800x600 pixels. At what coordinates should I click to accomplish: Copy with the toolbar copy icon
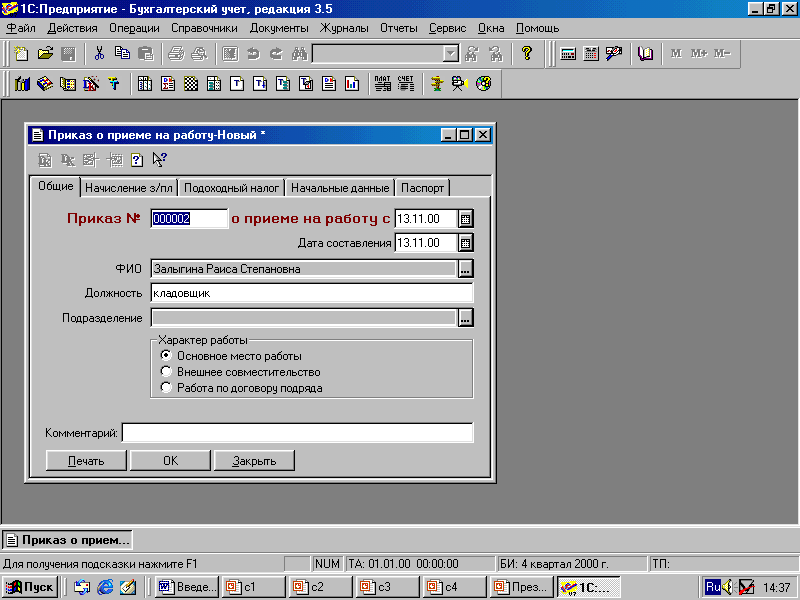(x=122, y=54)
